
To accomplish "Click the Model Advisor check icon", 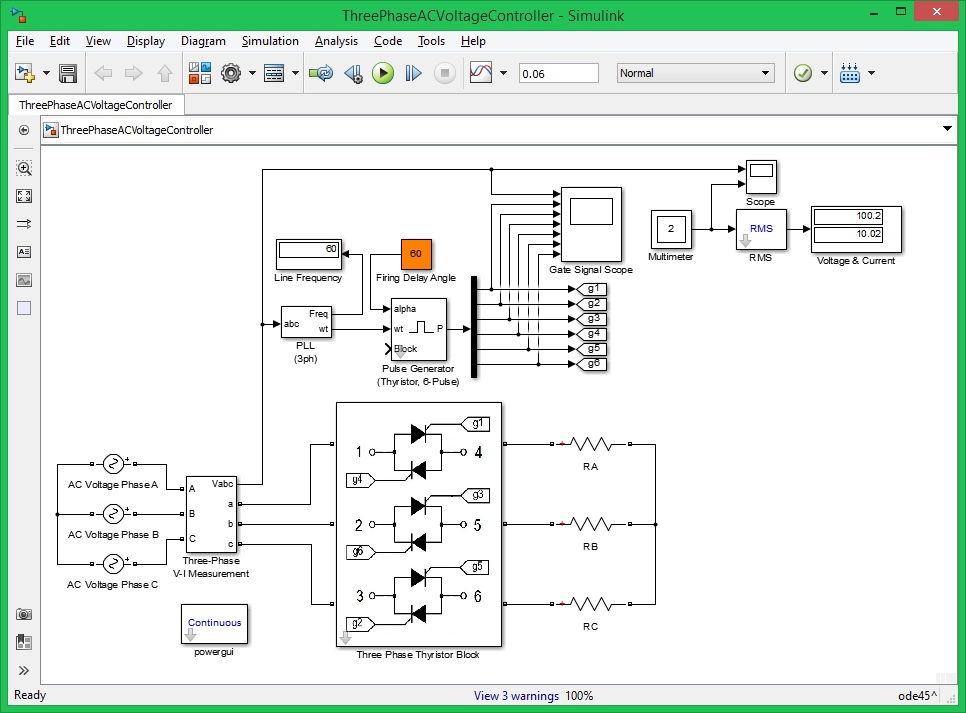I will tap(803, 73).
